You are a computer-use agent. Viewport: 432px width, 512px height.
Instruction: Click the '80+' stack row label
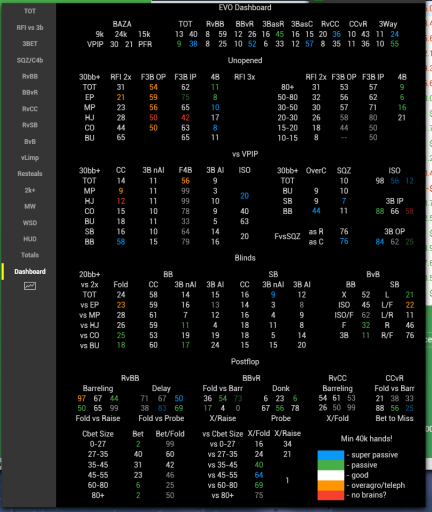[x=287, y=87]
